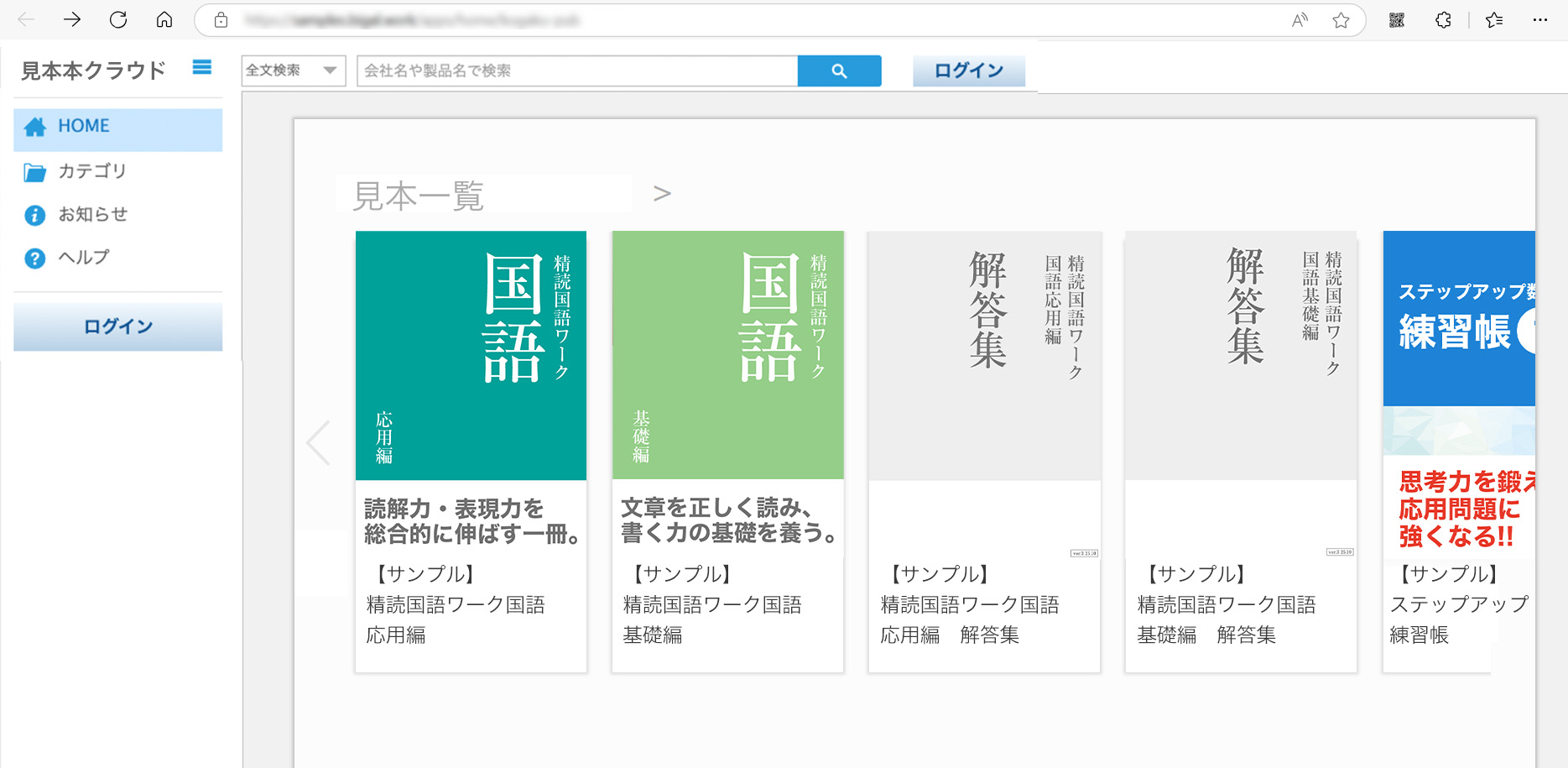1568x768 pixels.
Task: Click the magnifier search button
Action: pos(839,71)
